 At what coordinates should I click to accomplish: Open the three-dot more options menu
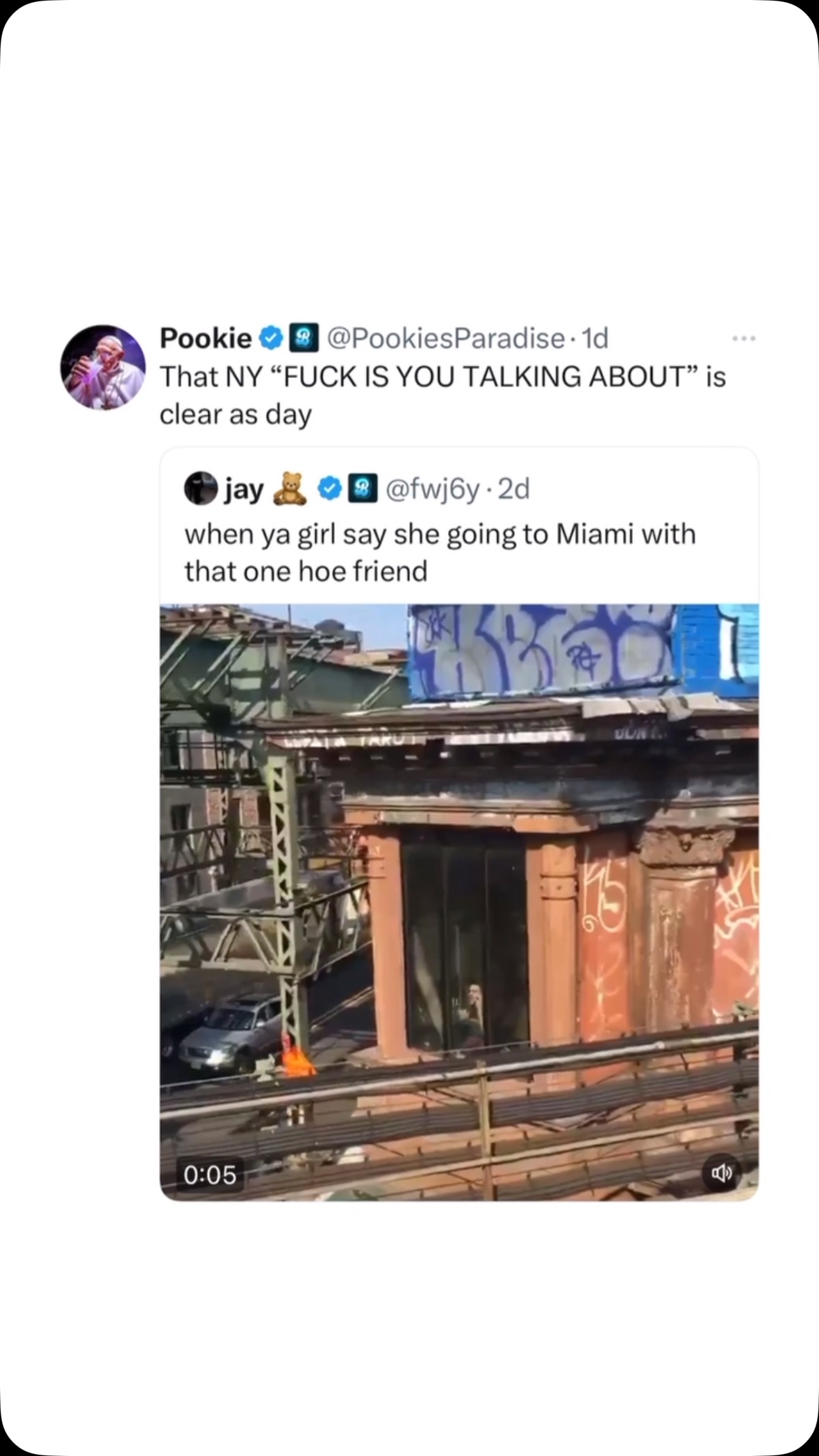[743, 338]
